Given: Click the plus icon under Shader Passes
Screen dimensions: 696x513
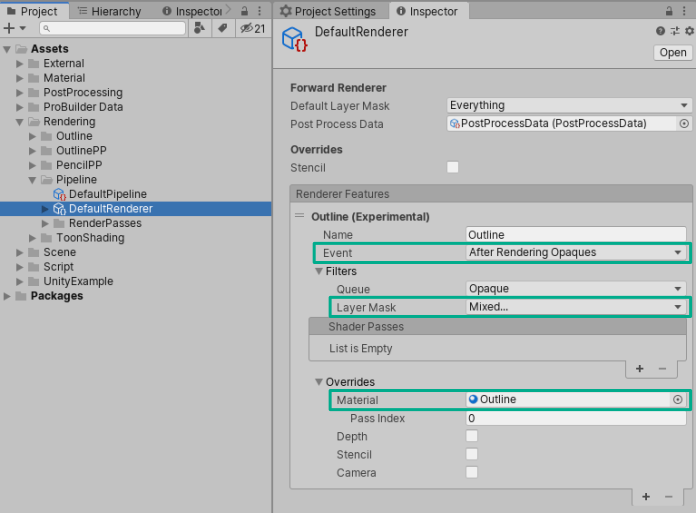Looking at the screenshot, I should pos(640,369).
